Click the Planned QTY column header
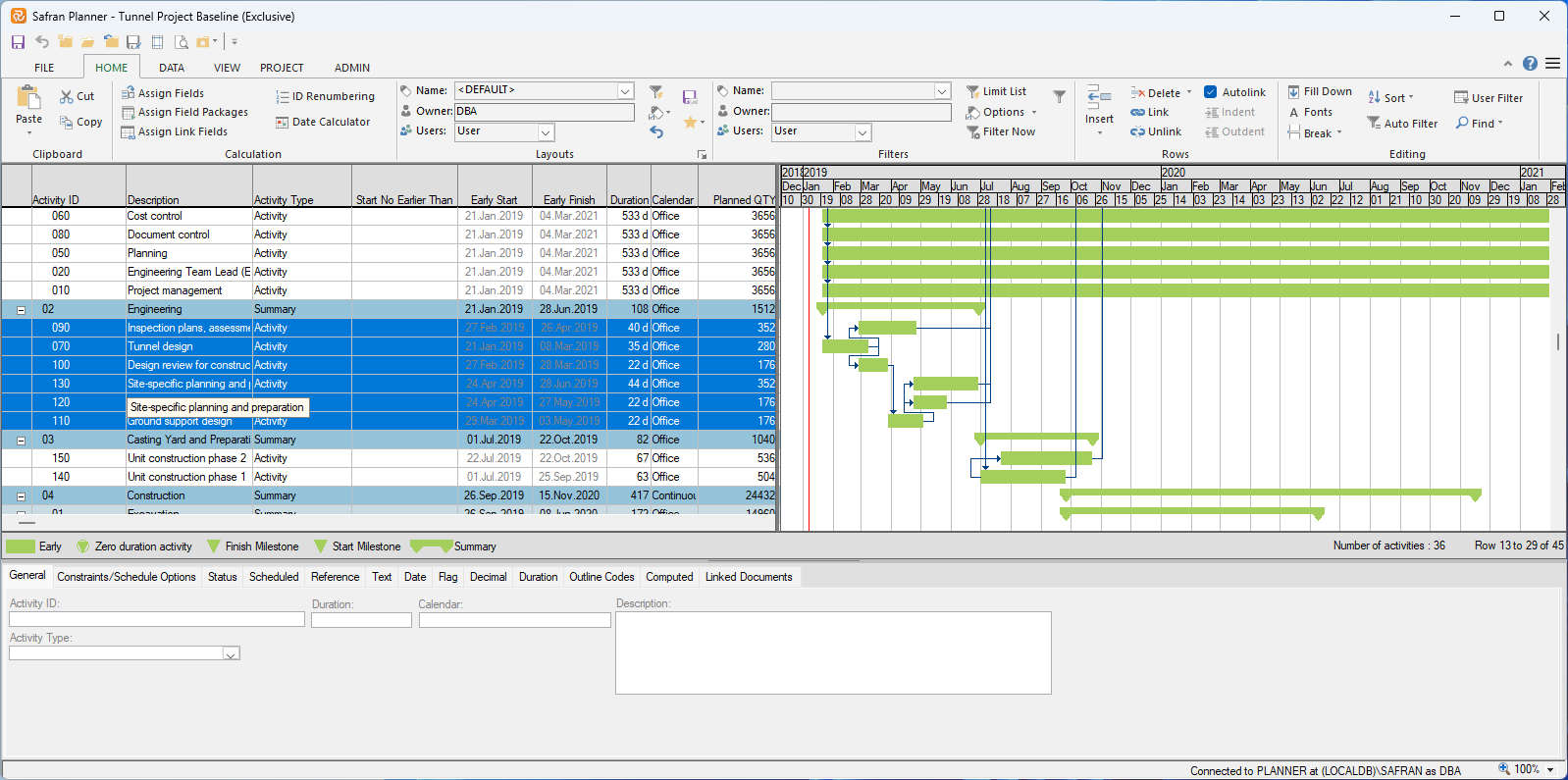This screenshot has width=1568, height=780. tap(737, 186)
